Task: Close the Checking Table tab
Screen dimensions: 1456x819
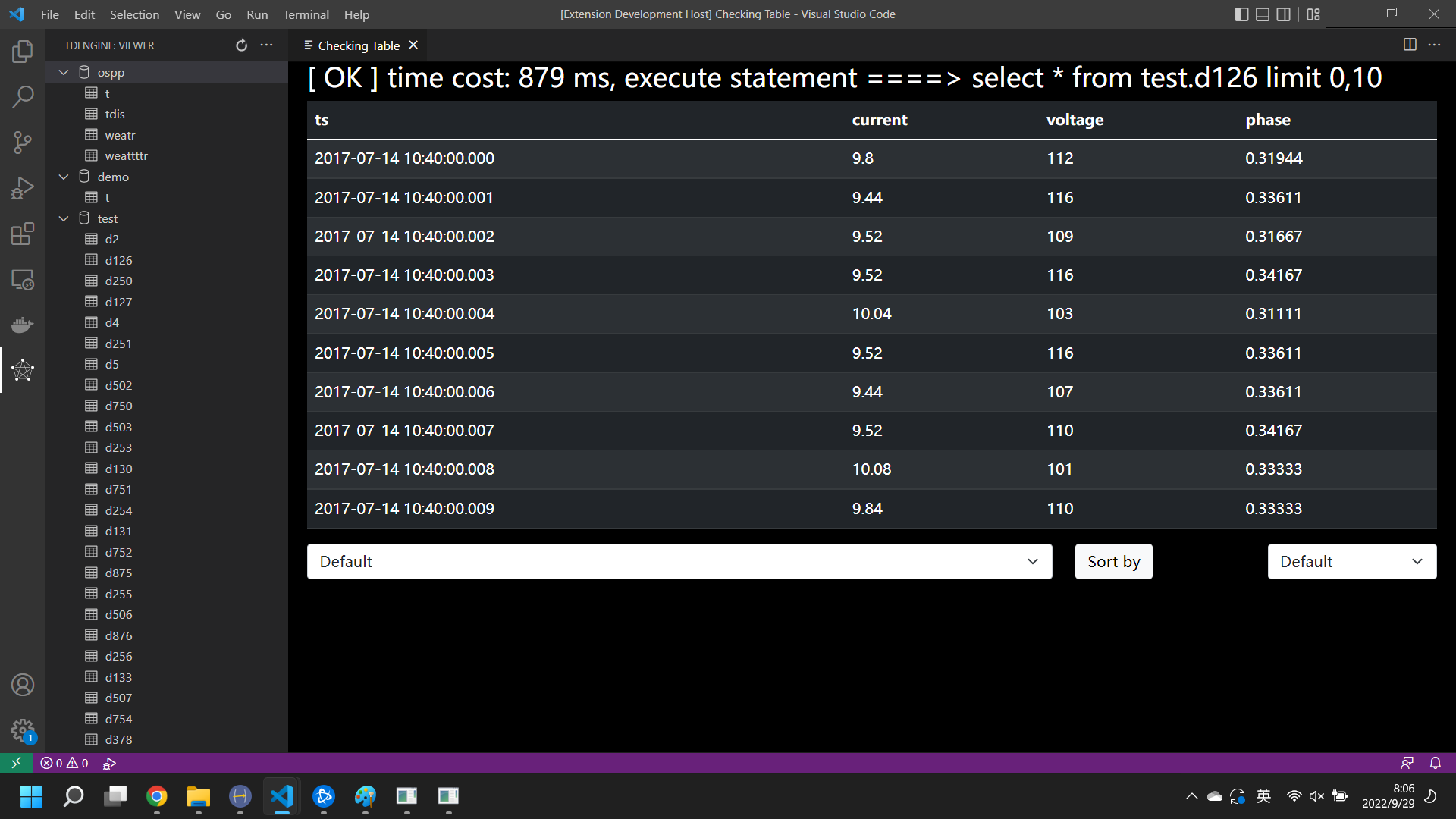Action: (x=413, y=45)
